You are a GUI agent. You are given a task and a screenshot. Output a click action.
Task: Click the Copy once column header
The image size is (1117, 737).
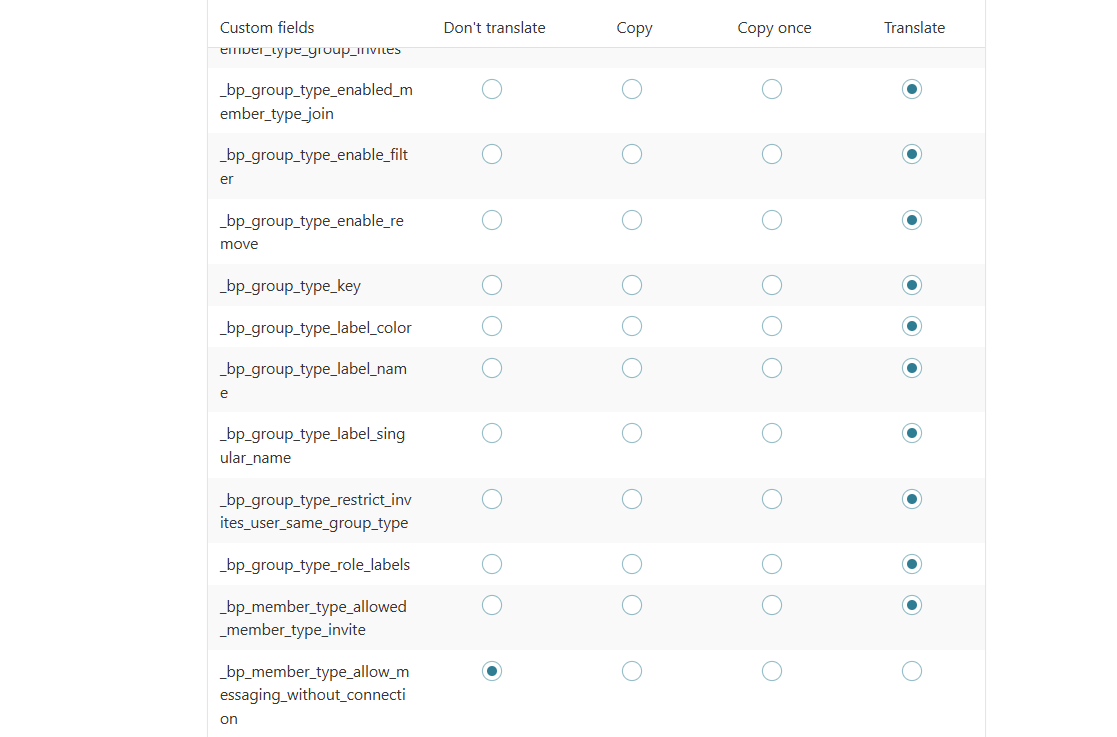point(774,28)
